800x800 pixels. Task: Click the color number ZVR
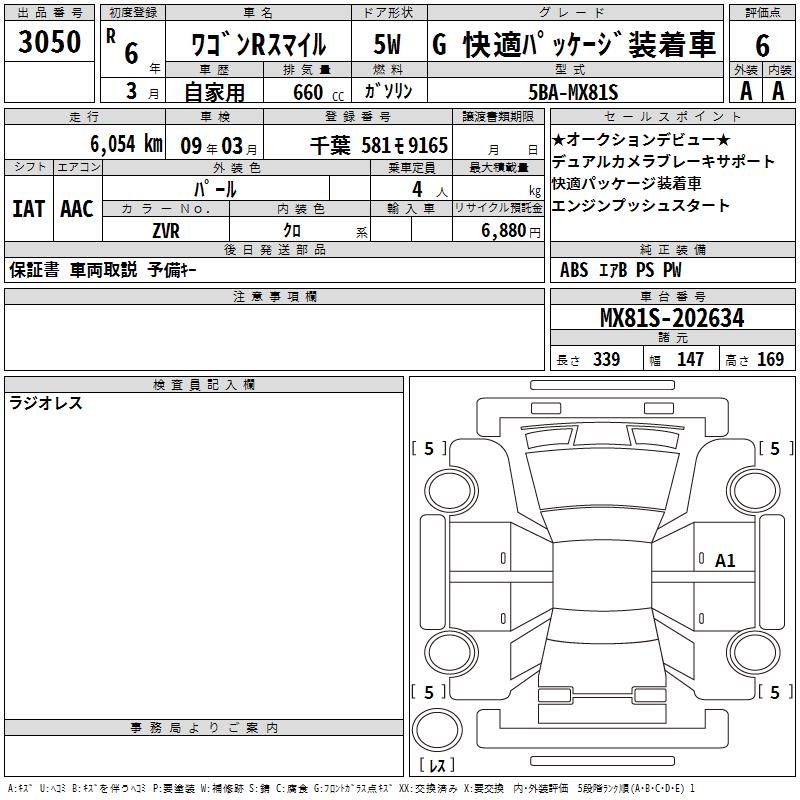166,231
